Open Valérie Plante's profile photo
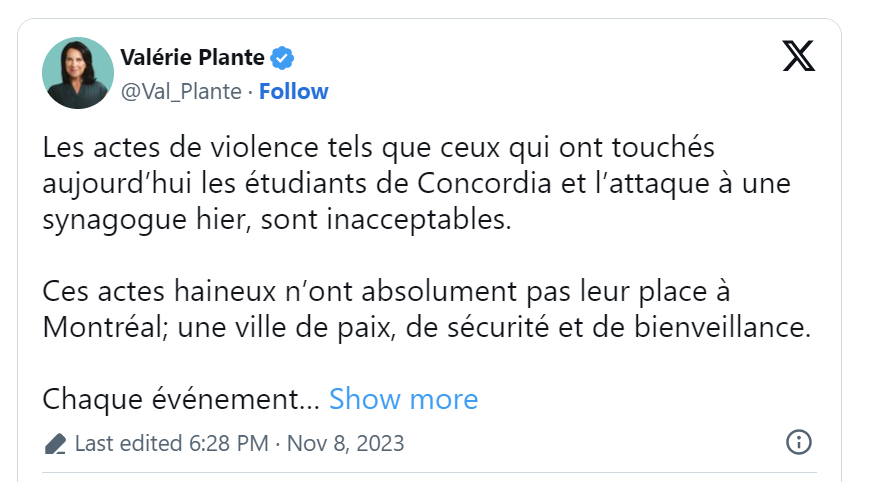This screenshot has height=482, width=870. [x=78, y=73]
